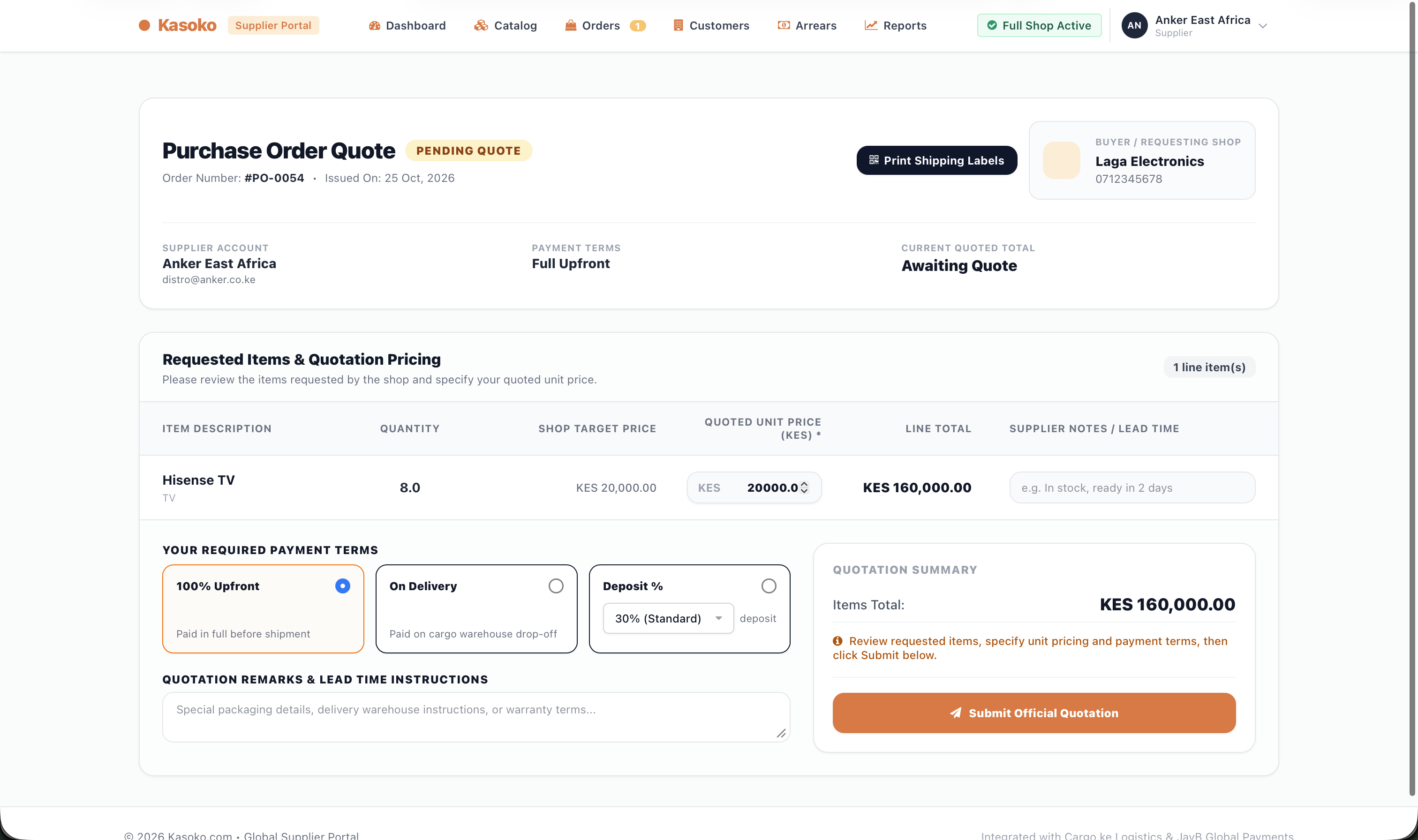Go to Orders in the navigation
This screenshot has height=840, width=1418.
593,25
